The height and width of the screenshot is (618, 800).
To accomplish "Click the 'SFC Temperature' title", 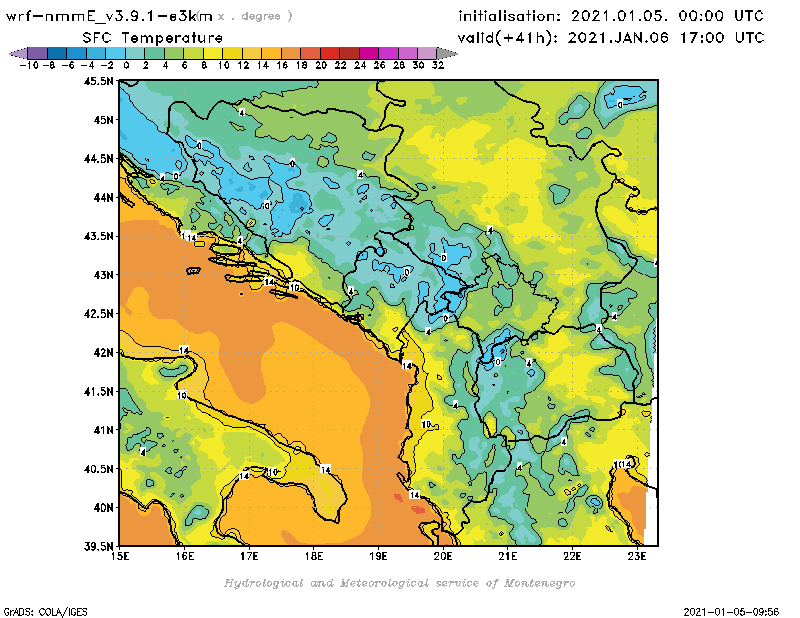I will click(x=153, y=38).
